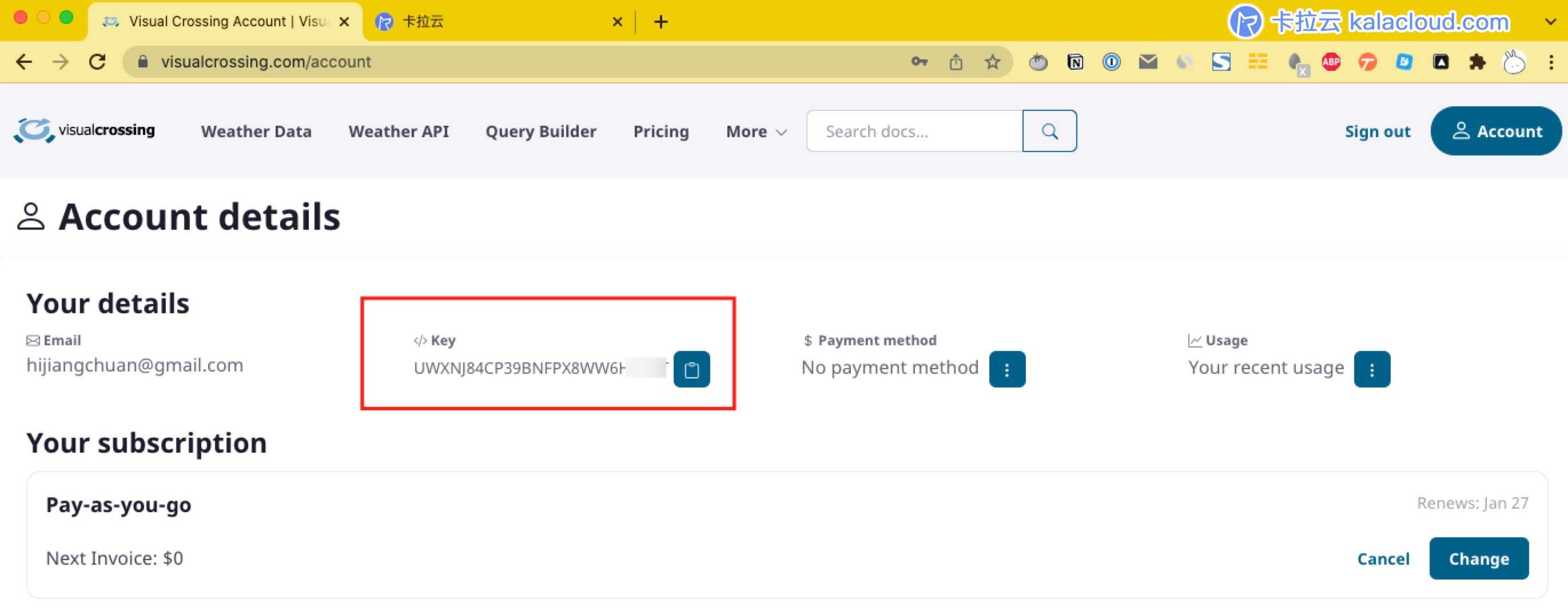
Task: Expand the tab search chevron
Action: pos(1550,21)
